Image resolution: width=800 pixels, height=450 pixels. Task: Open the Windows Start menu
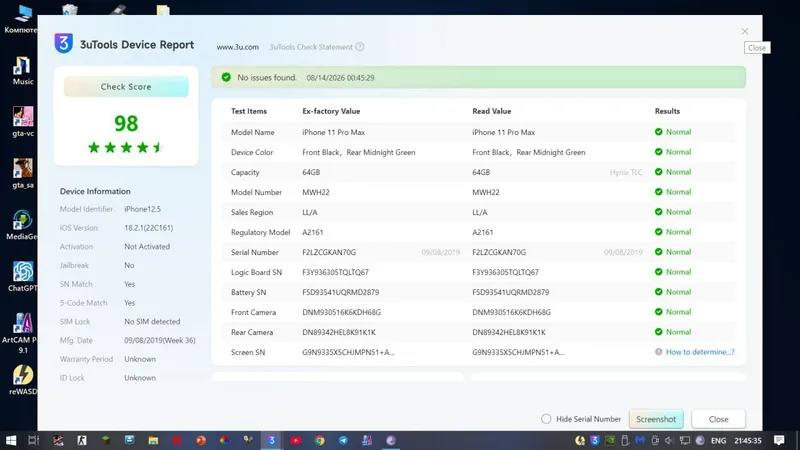point(11,440)
